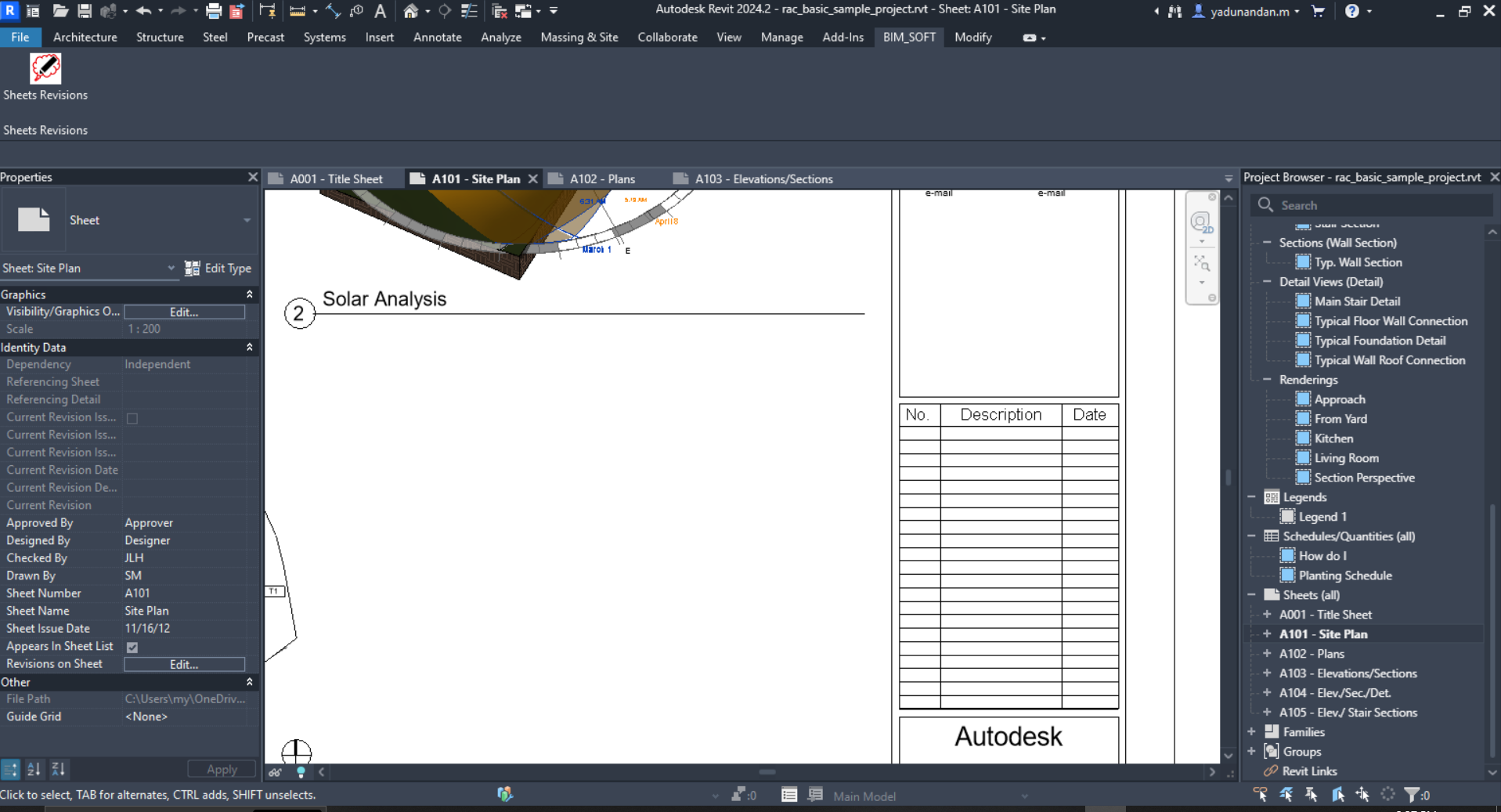Open the selection filter funnel icon

tap(1412, 795)
